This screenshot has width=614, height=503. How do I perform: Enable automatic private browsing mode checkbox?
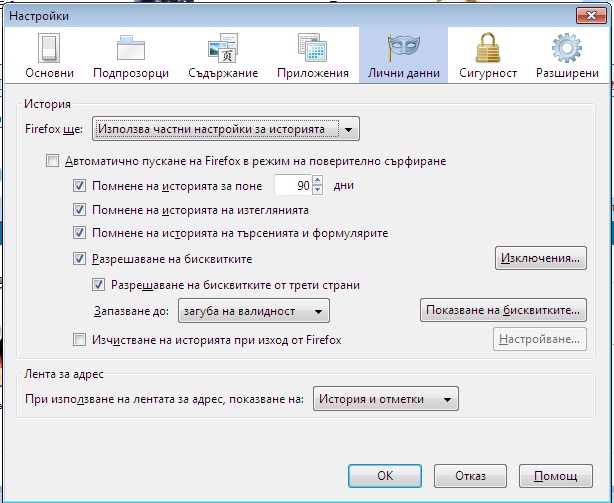[x=52, y=160]
